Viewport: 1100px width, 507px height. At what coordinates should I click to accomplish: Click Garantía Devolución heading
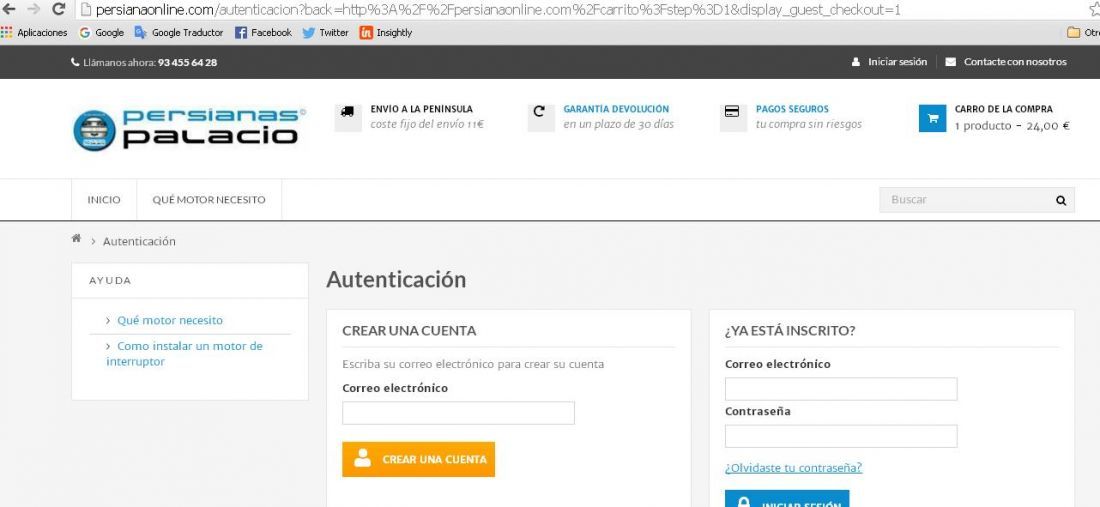pyautogui.click(x=616, y=109)
